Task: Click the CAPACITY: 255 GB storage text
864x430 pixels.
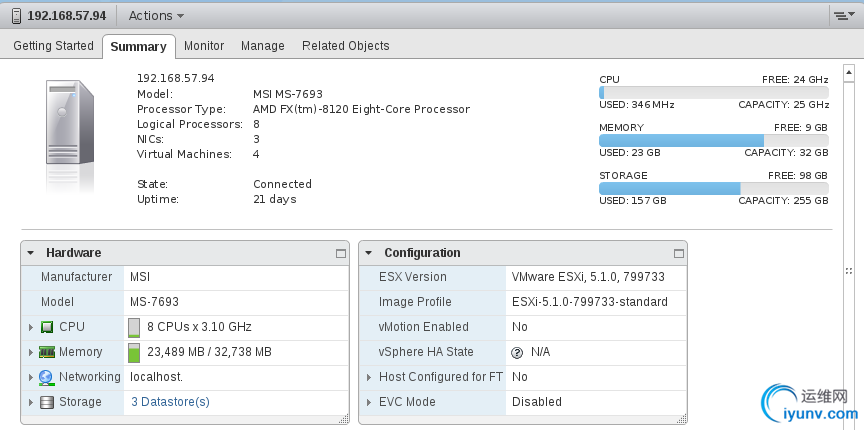Action: (784, 201)
